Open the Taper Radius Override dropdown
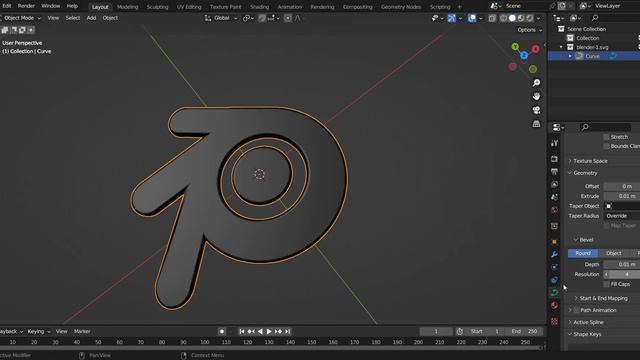This screenshot has height=360, width=640. click(622, 216)
